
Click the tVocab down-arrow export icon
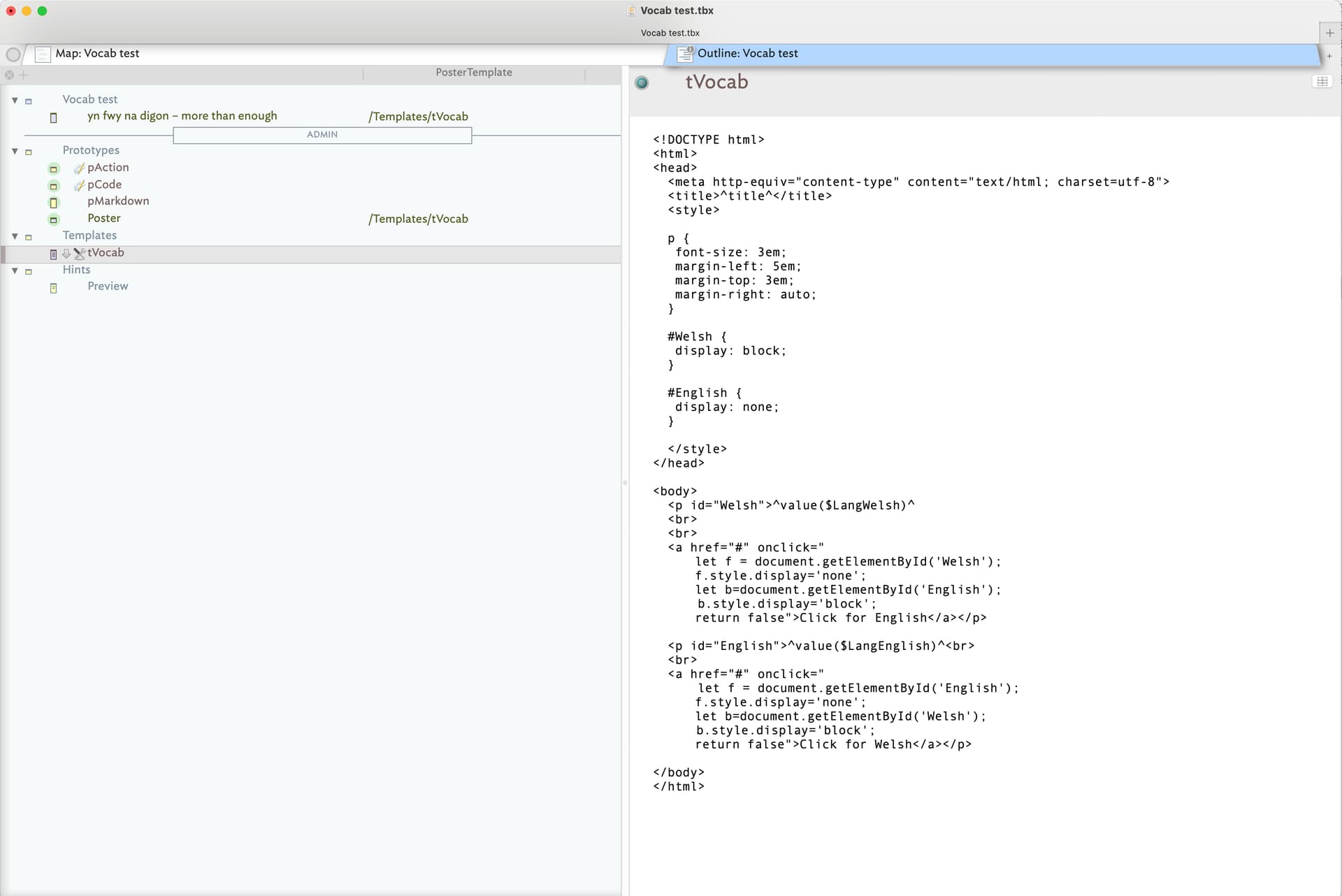point(66,254)
